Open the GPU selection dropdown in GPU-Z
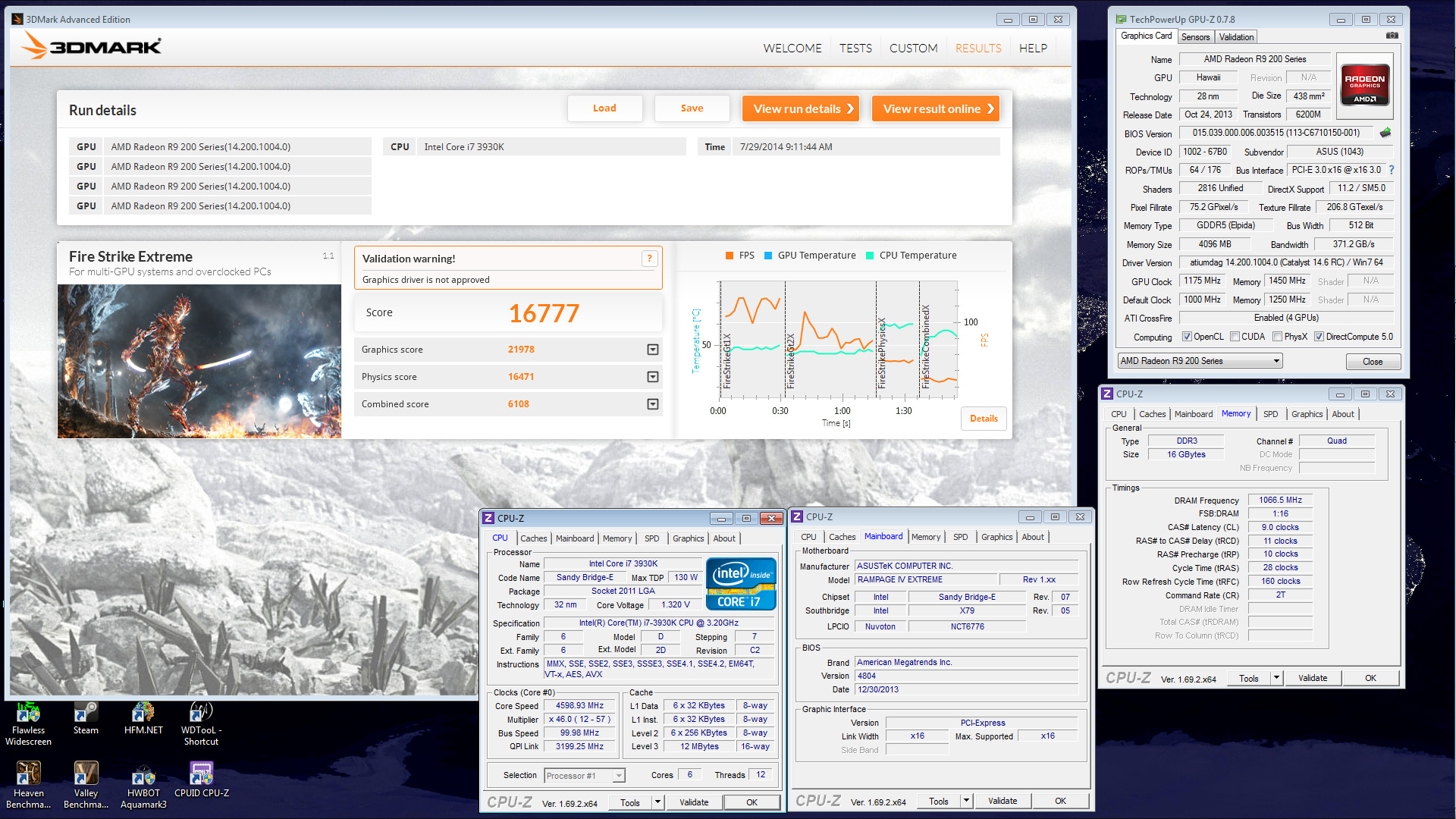This screenshot has width=1456, height=819. click(1200, 361)
